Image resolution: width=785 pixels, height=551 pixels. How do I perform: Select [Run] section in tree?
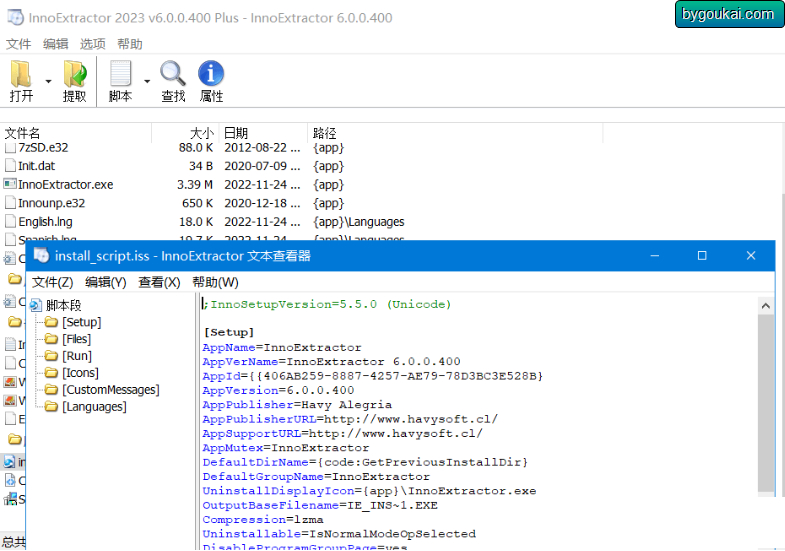(77, 356)
